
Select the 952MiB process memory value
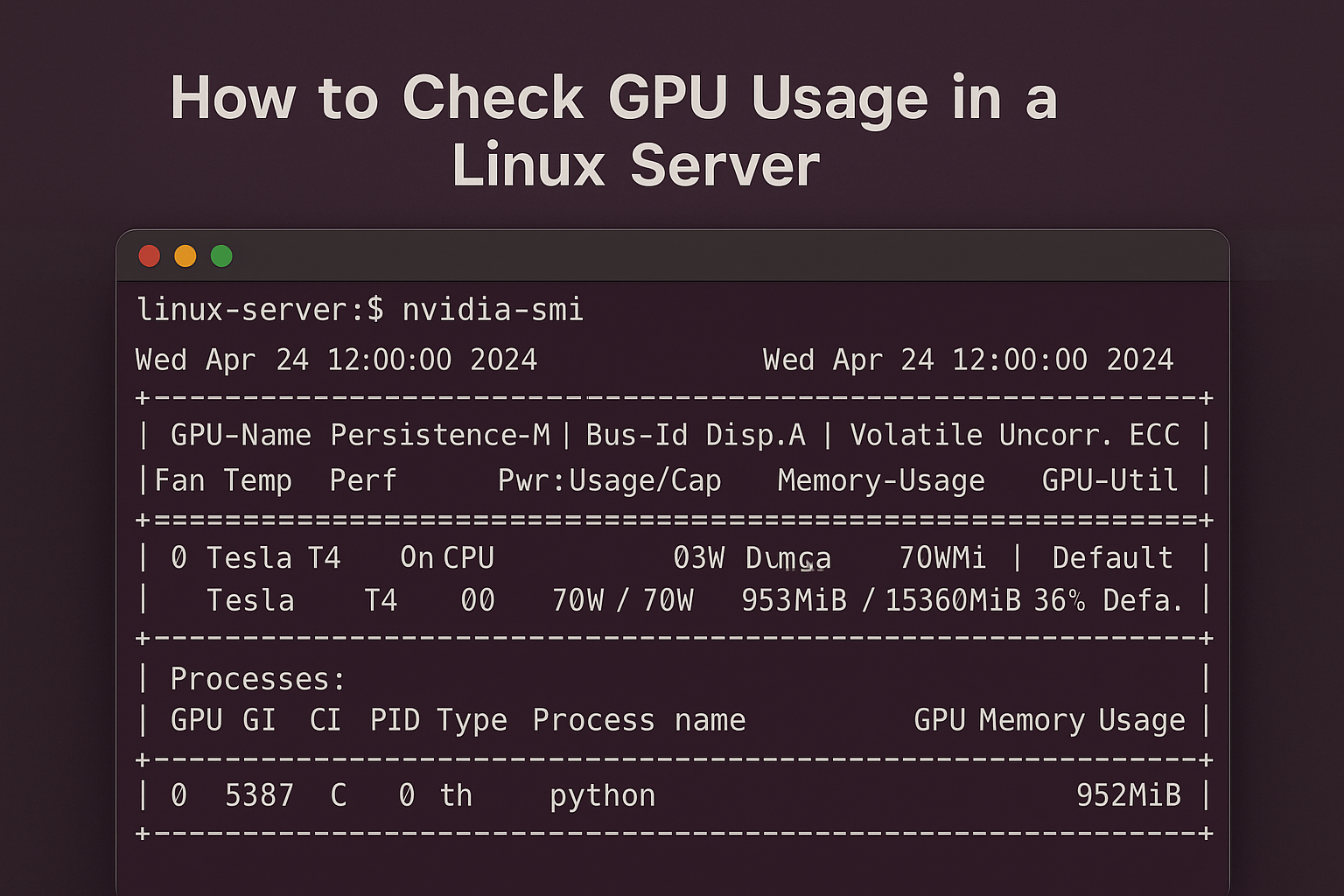pos(1128,795)
